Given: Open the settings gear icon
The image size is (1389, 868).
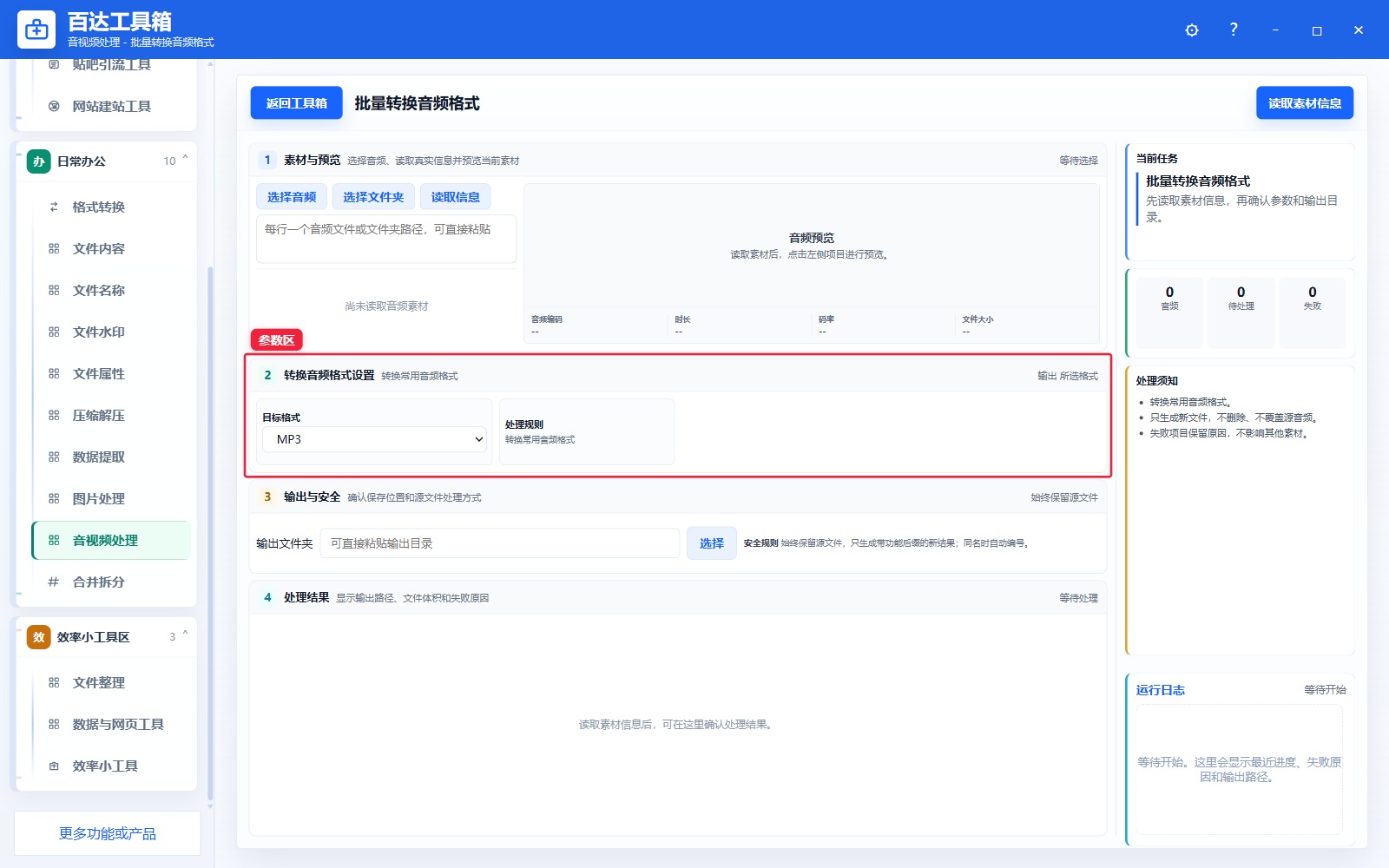Looking at the screenshot, I should click(x=1192, y=30).
